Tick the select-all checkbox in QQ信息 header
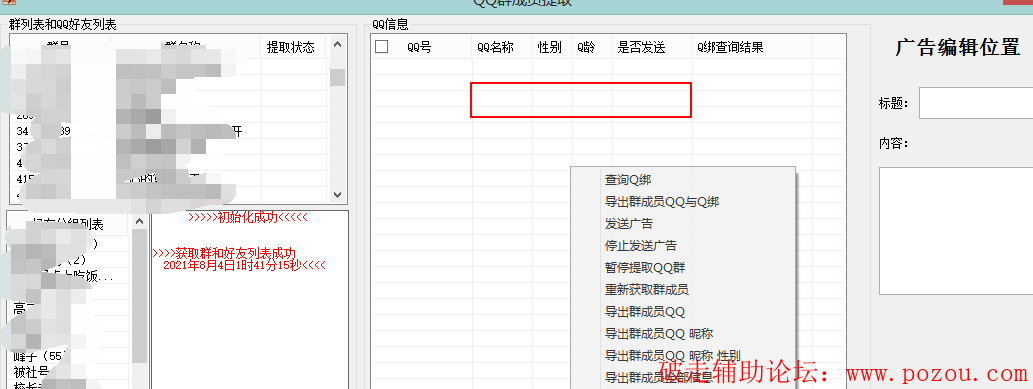The image size is (1033, 389). (x=381, y=47)
